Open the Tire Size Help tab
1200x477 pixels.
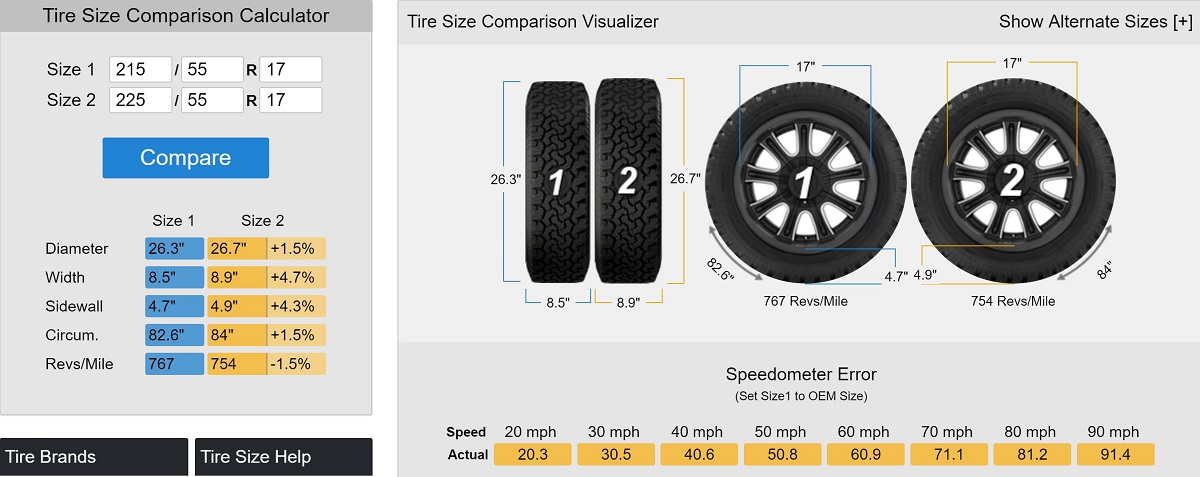pyautogui.click(x=284, y=457)
